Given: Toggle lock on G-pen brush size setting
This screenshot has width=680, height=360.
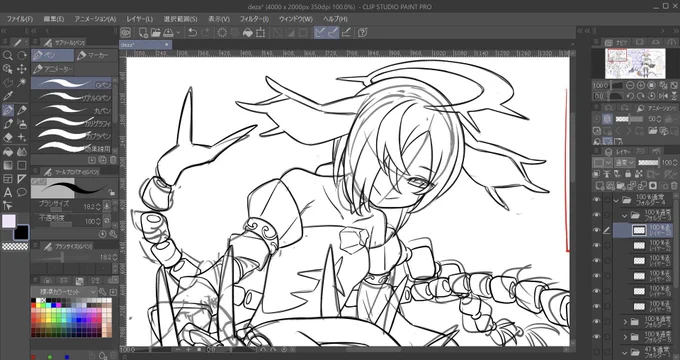Looking at the screenshot, I should [111, 192].
